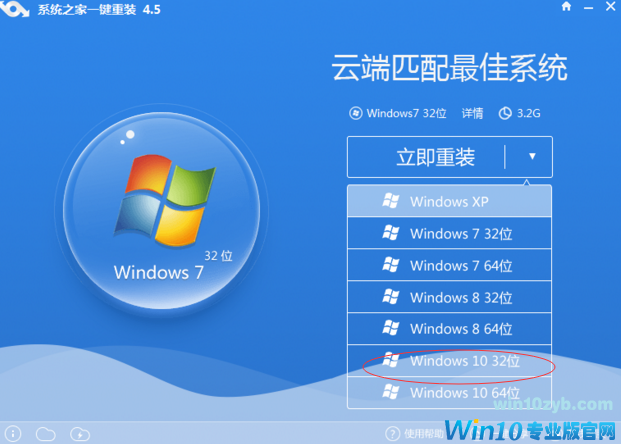Click the home icon in the title bar
This screenshot has height=444, width=621.
(566, 6)
